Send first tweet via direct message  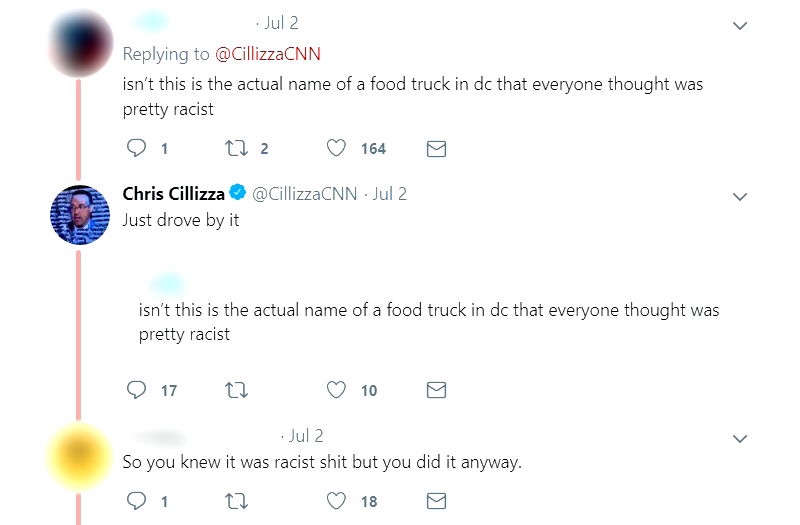(436, 149)
